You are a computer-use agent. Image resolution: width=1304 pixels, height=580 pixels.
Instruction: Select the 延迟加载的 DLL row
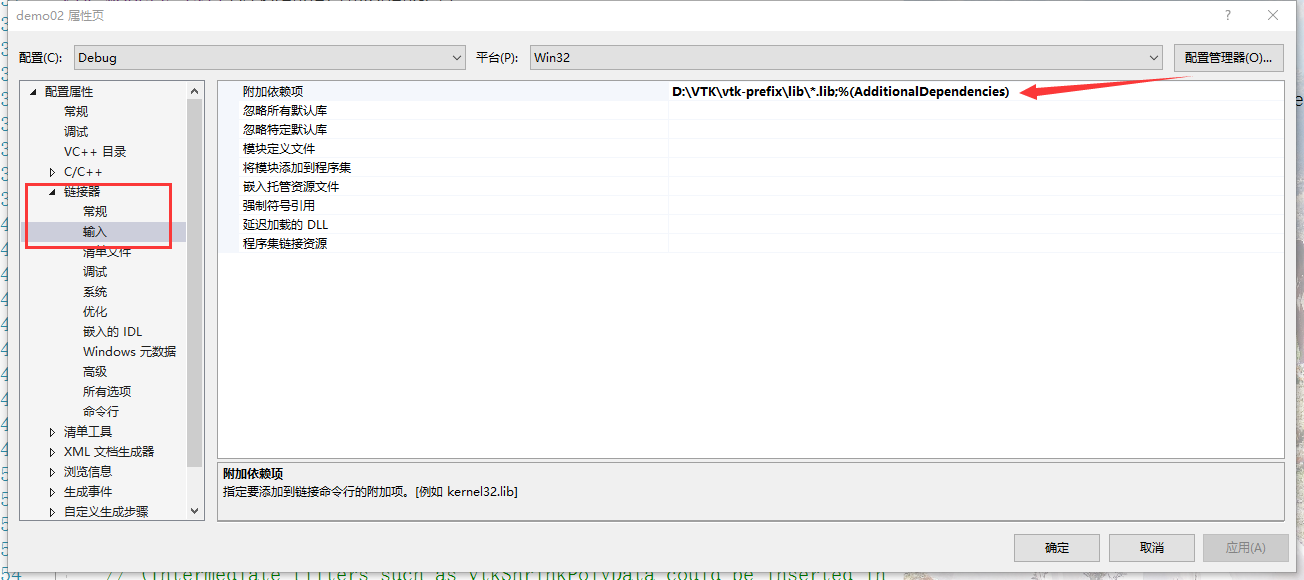pos(300,224)
